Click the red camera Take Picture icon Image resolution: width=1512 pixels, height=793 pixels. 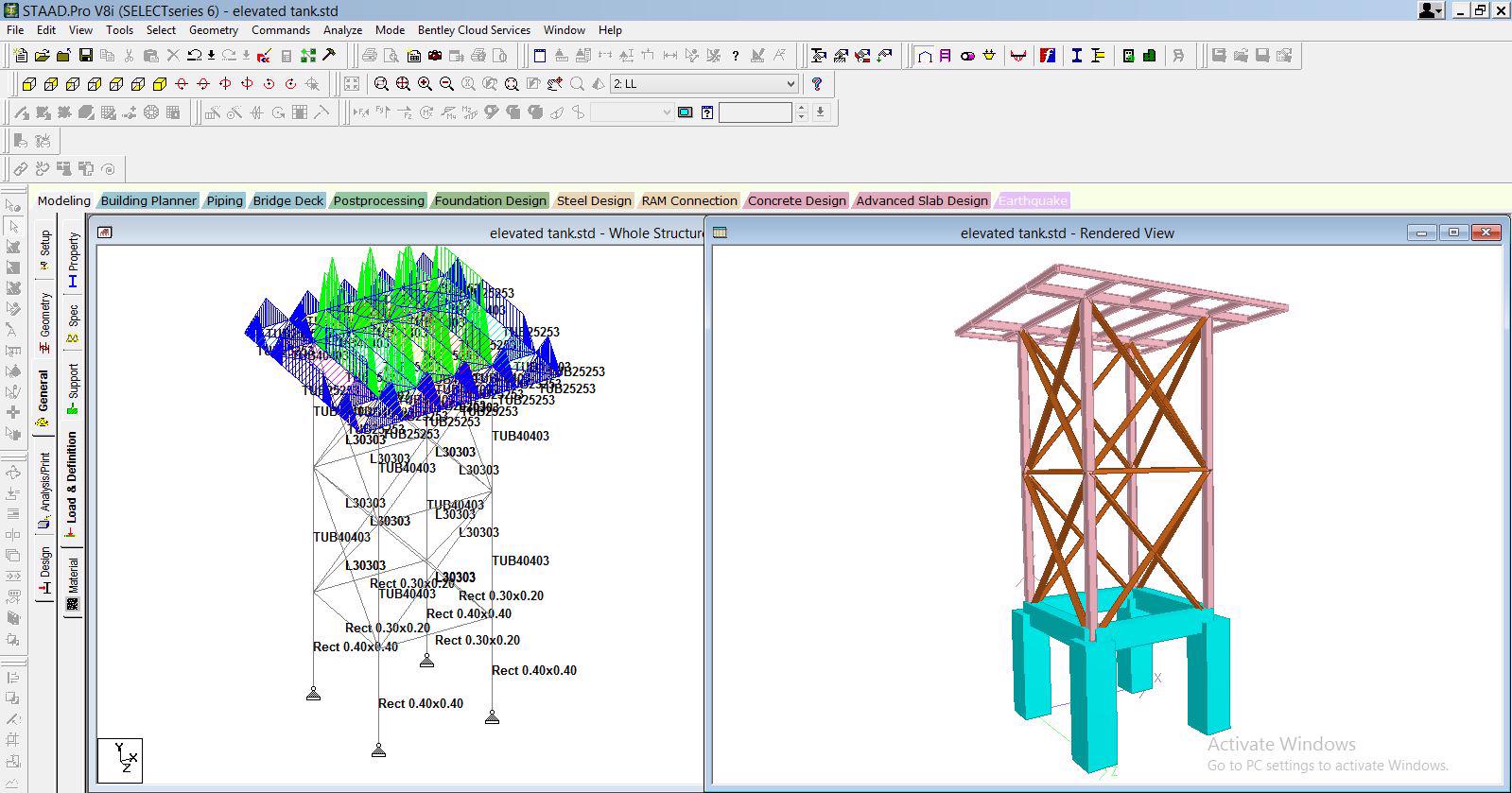435,56
